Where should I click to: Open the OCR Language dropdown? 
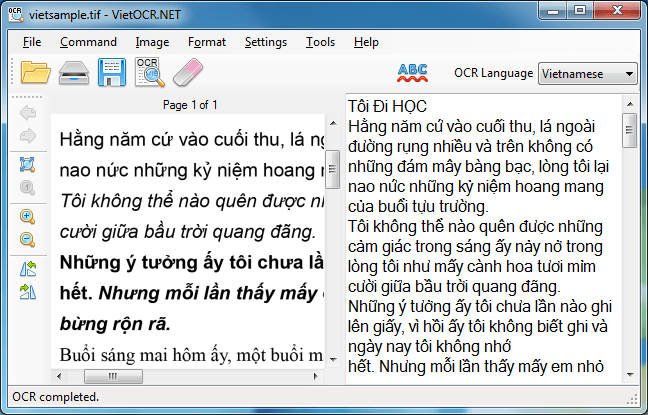[x=587, y=73]
